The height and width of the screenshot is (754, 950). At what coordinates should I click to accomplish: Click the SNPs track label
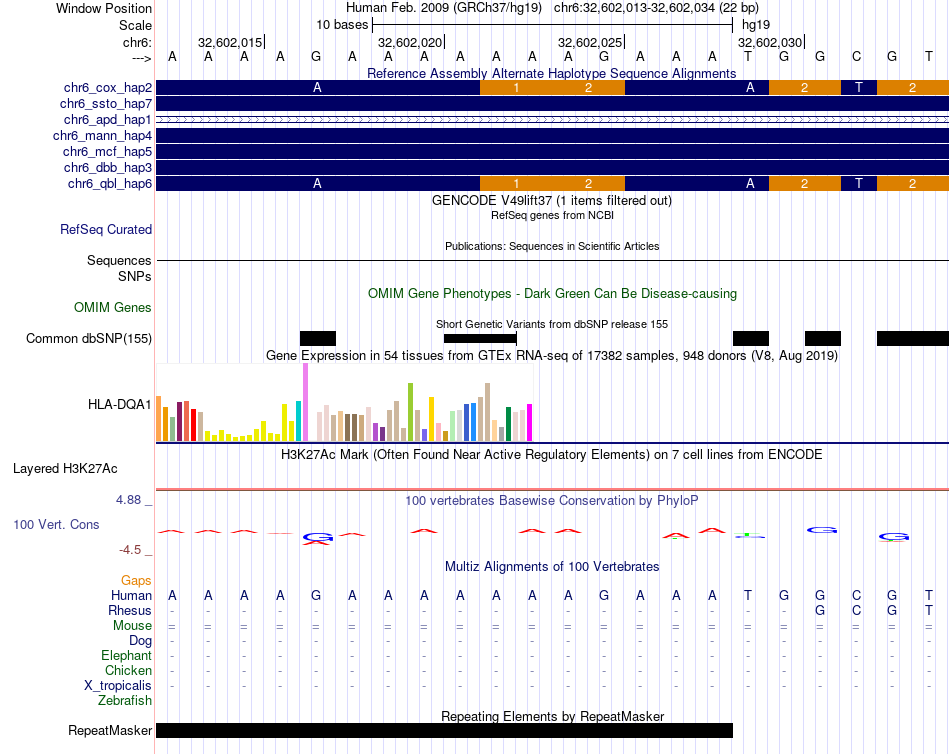pyautogui.click(x=135, y=276)
